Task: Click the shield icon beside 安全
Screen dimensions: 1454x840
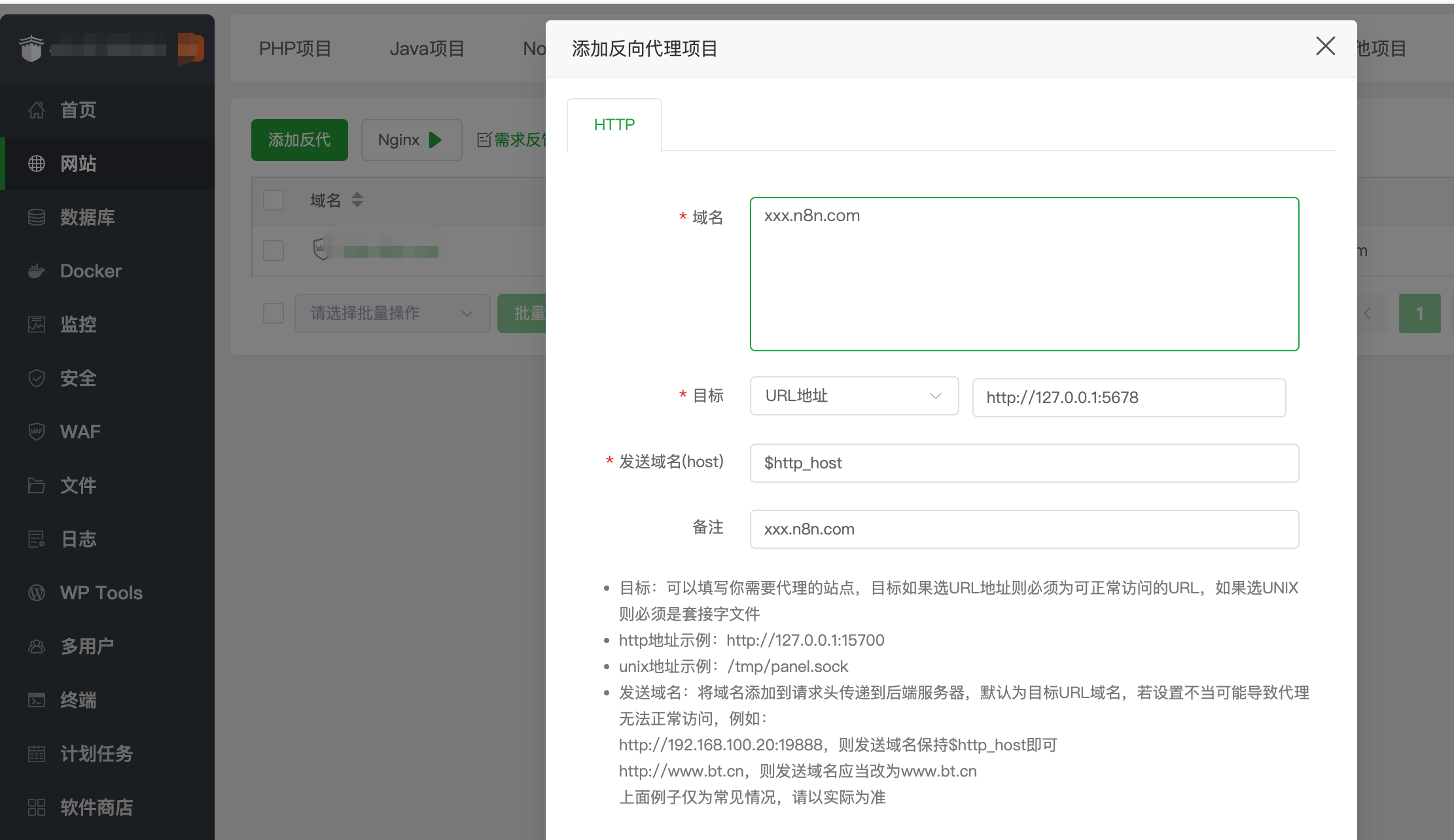Action: click(x=37, y=378)
